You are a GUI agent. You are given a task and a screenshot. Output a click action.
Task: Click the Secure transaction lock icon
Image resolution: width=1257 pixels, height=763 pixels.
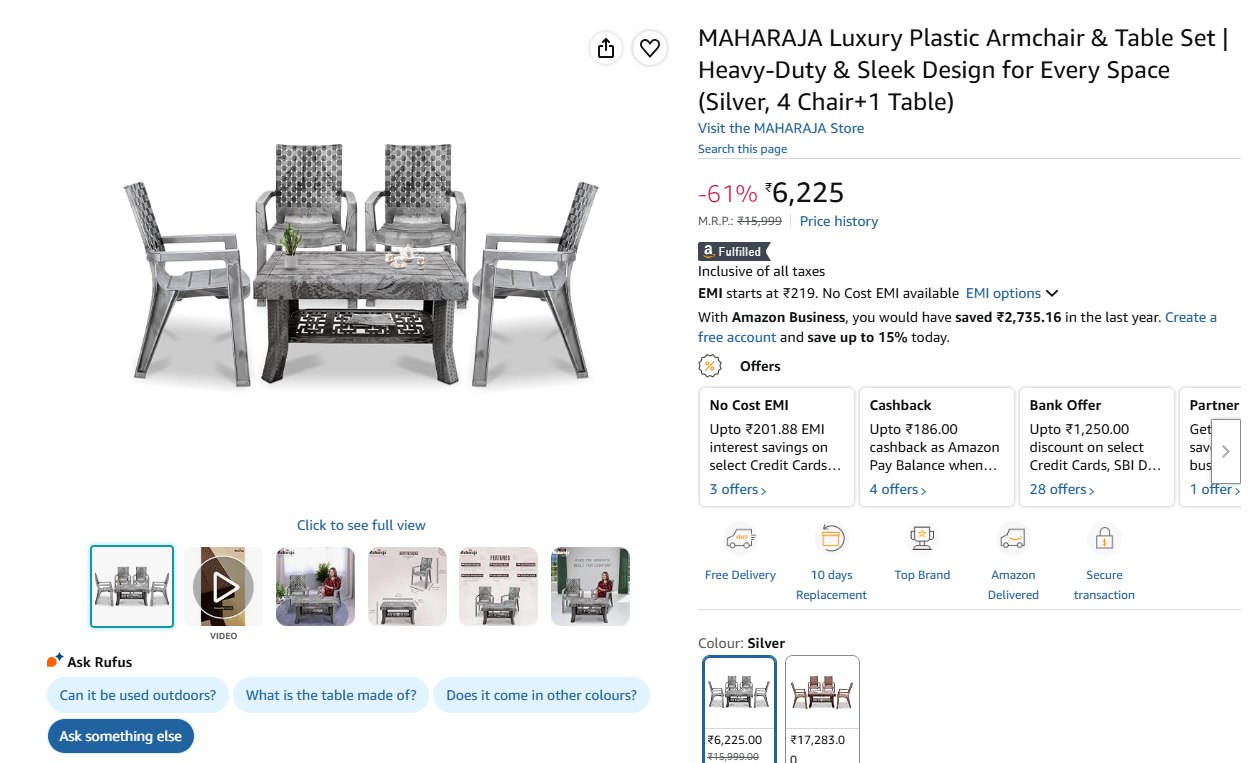1104,539
